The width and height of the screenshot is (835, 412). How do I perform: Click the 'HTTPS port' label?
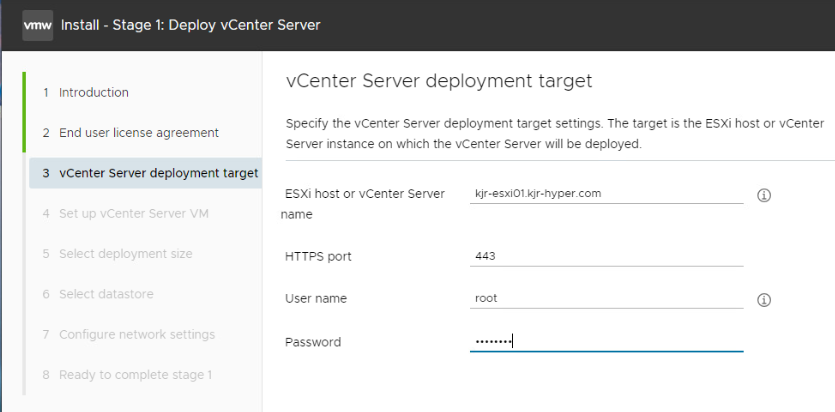(x=318, y=257)
